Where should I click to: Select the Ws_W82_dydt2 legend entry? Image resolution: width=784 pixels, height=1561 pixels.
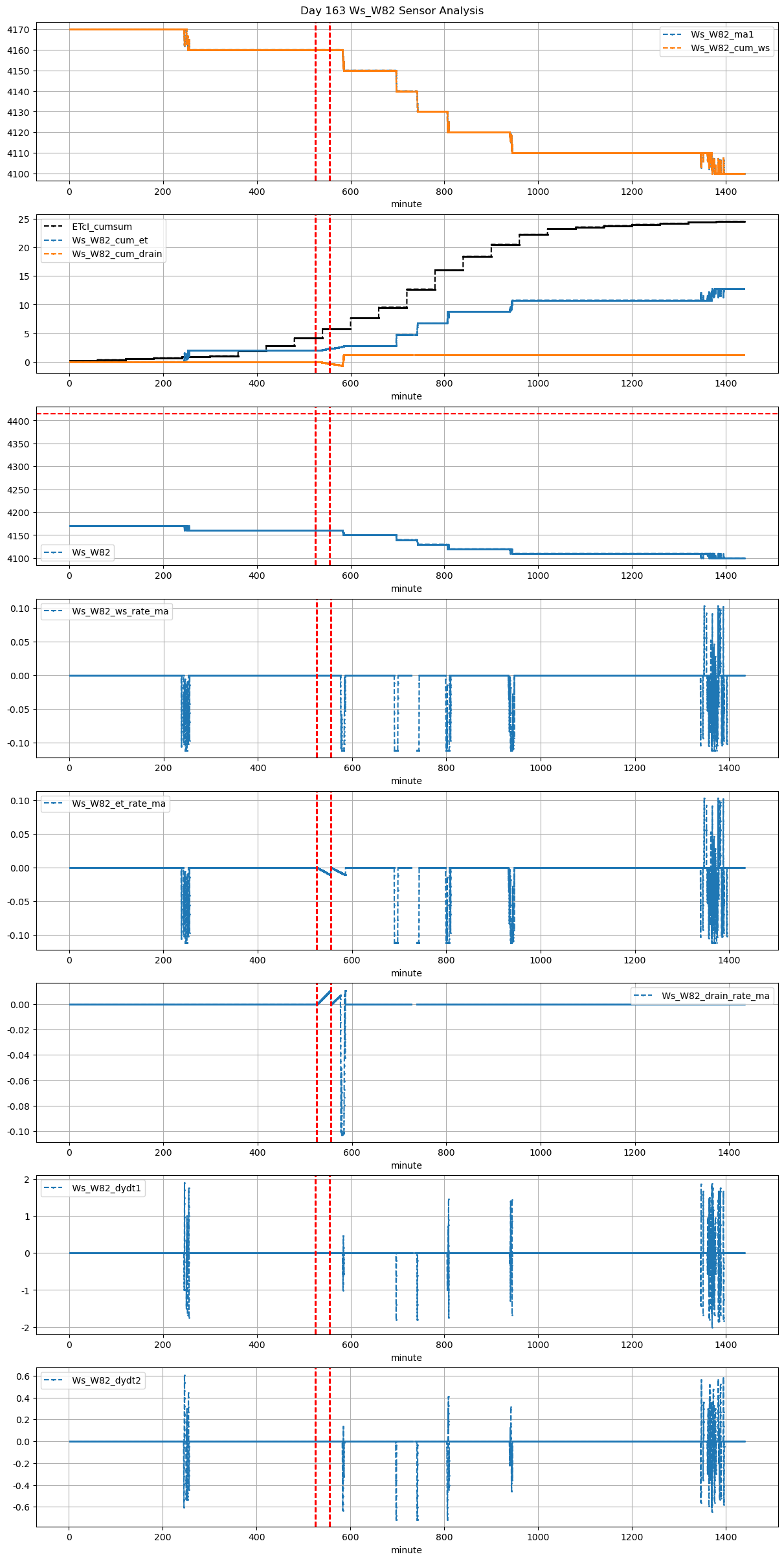click(x=106, y=1380)
